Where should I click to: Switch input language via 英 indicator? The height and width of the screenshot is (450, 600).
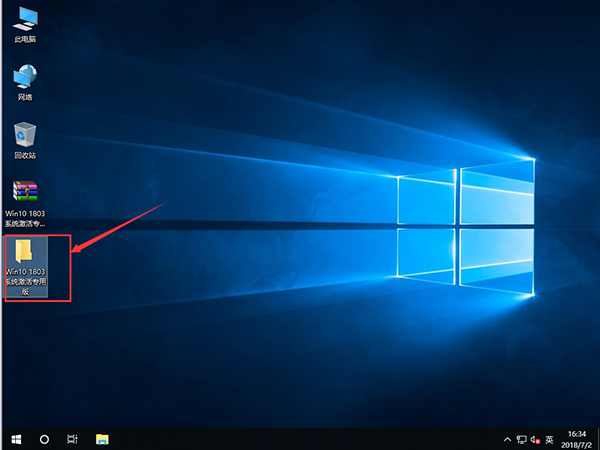549,439
